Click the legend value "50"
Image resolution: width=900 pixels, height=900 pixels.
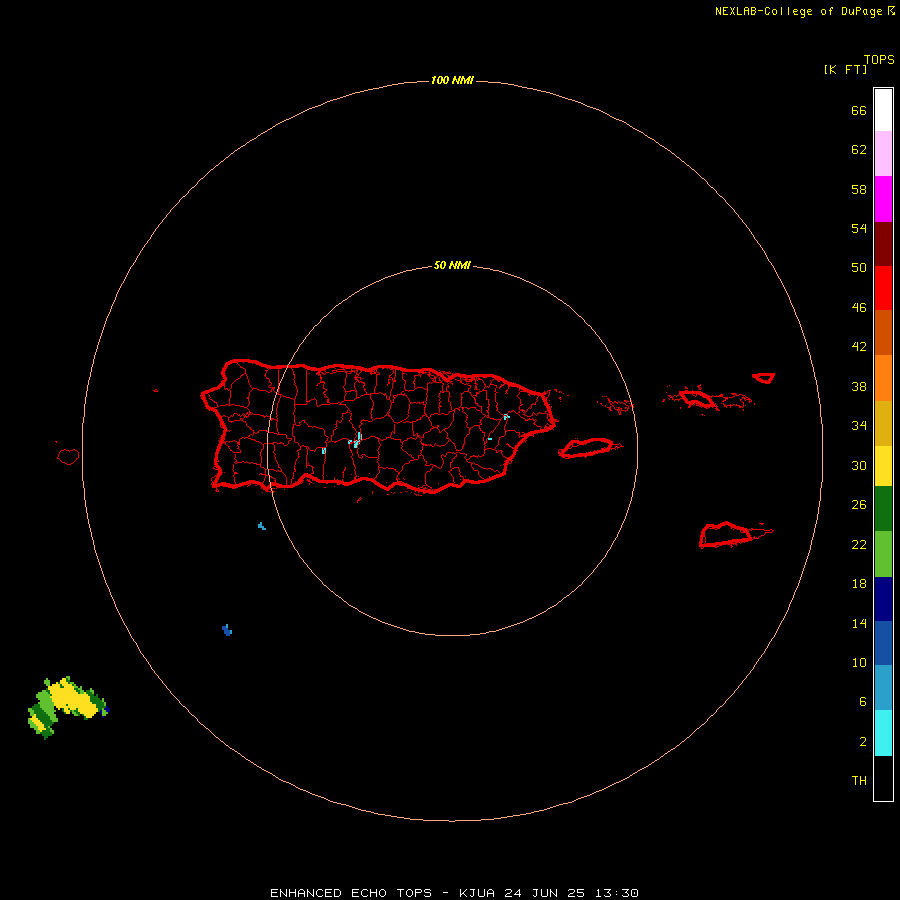859,268
